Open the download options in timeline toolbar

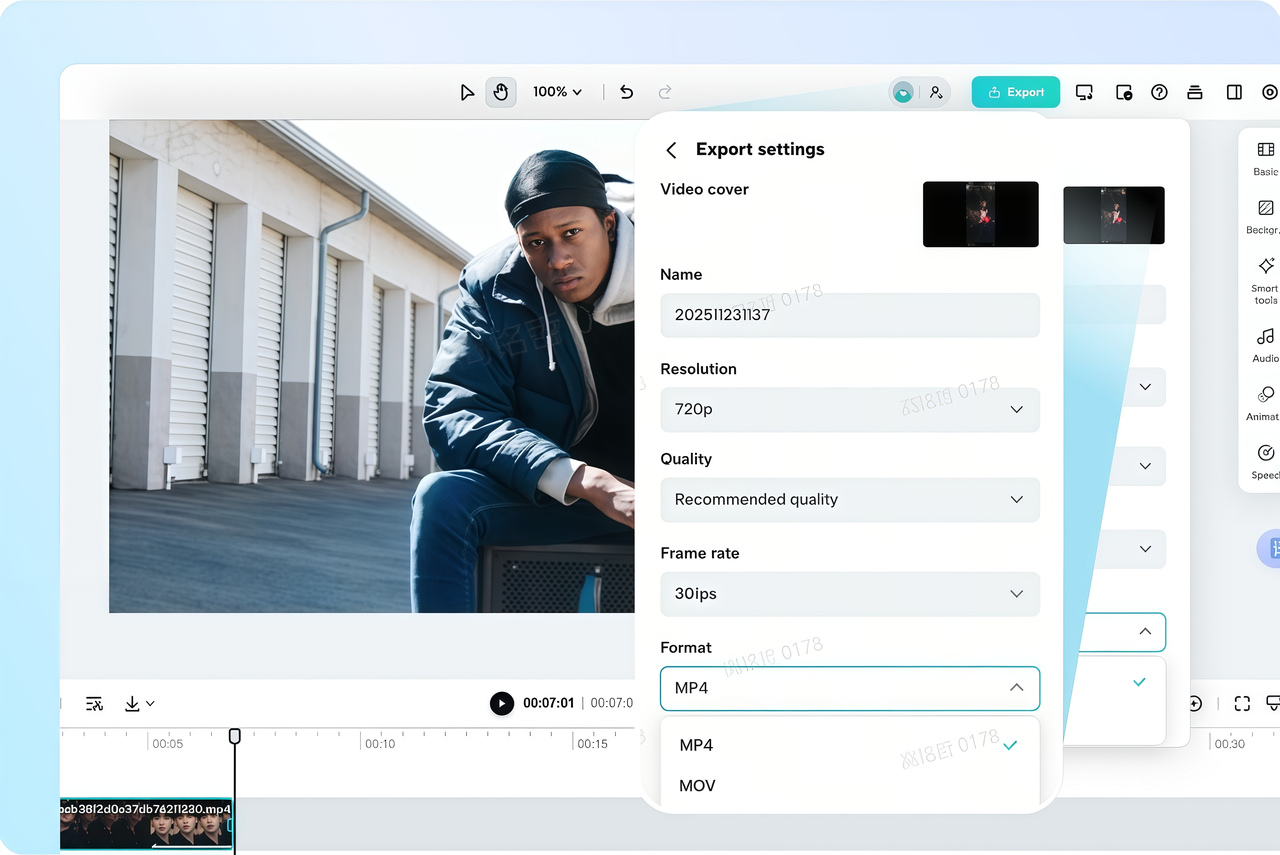(137, 703)
